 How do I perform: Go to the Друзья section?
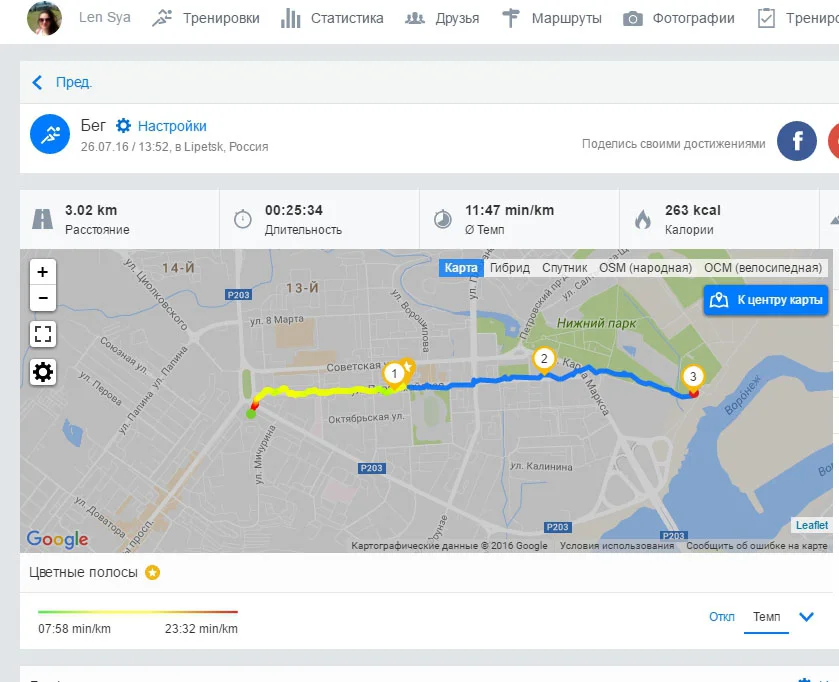tap(457, 18)
